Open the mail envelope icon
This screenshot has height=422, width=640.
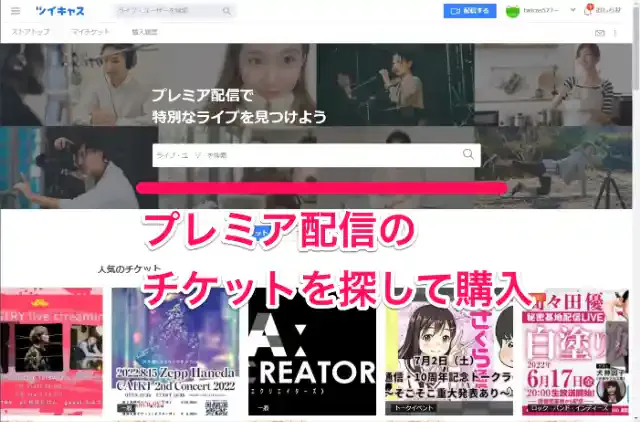coord(600,33)
